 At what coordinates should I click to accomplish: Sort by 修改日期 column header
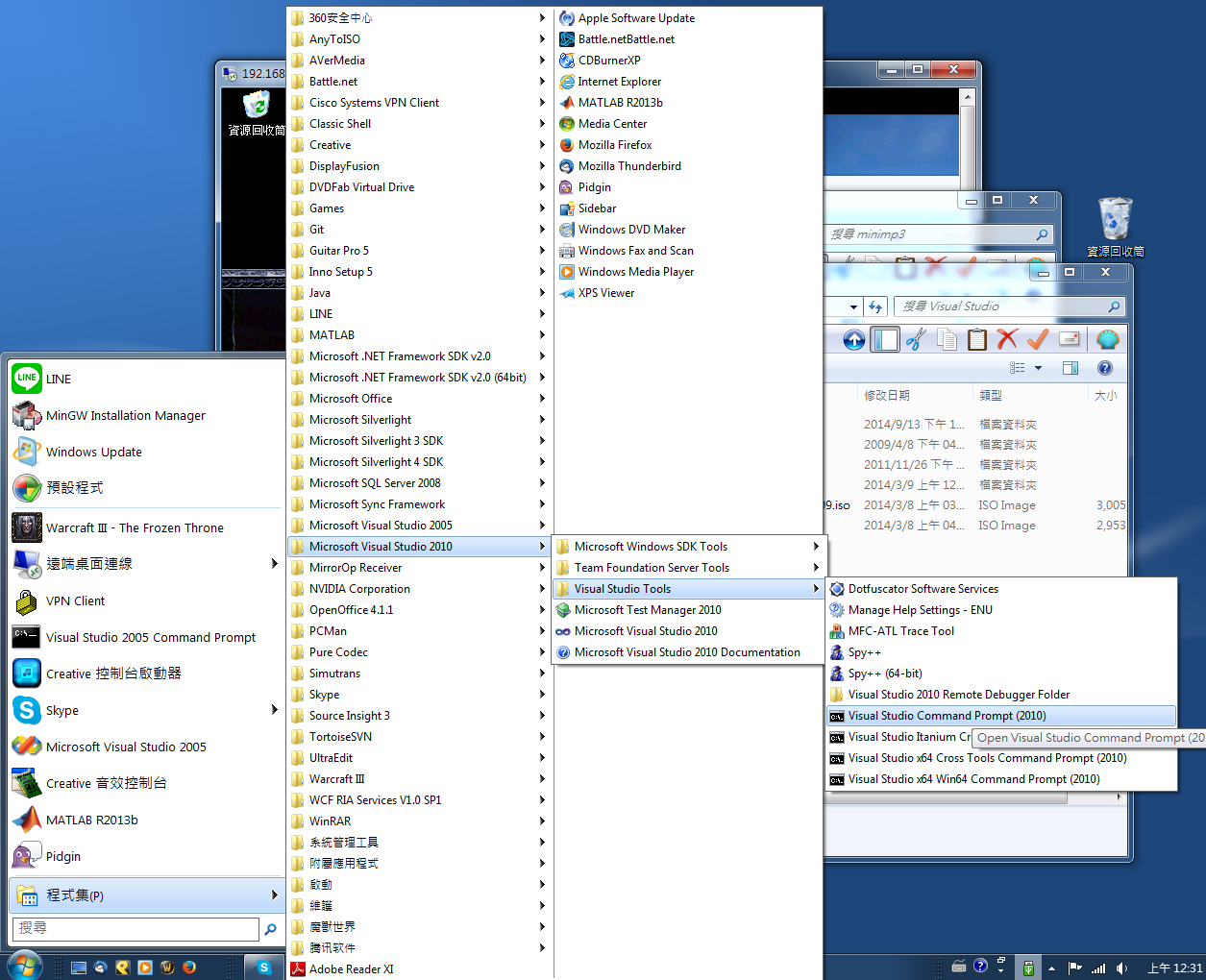[913, 395]
